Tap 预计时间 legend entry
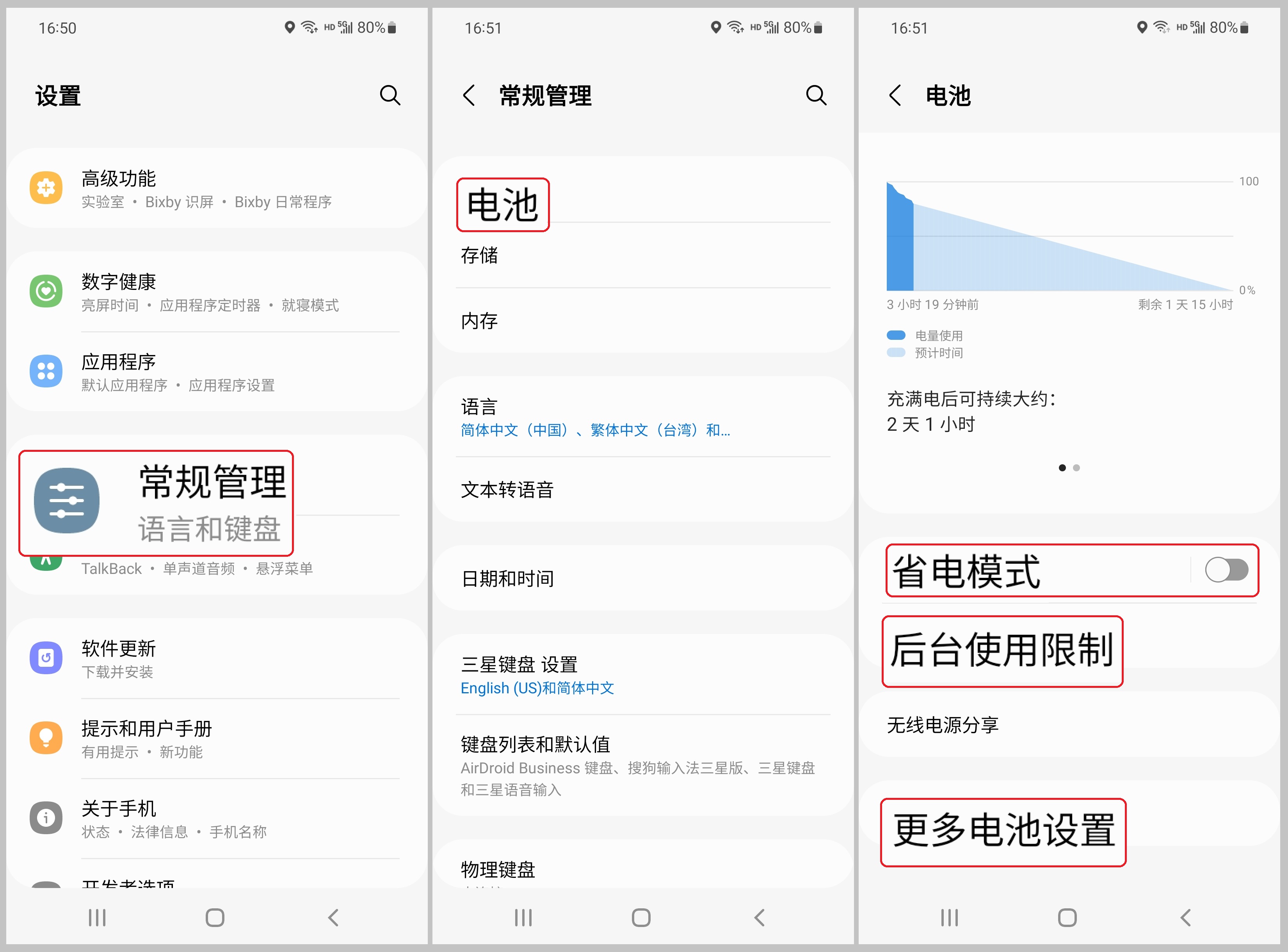 point(925,353)
